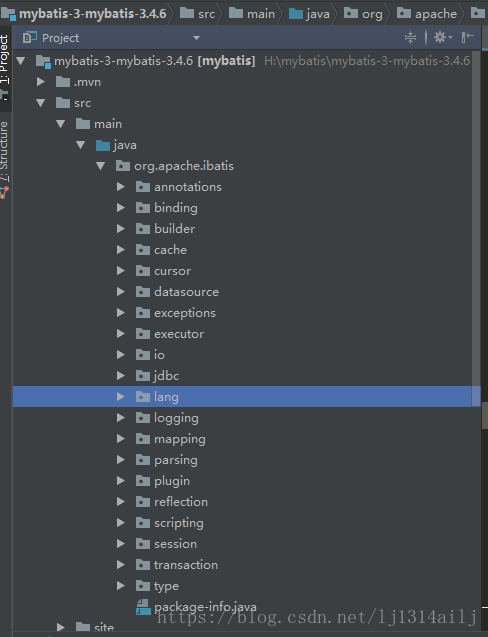
Task: Expand the .mvn folder arrow
Action: click(x=41, y=82)
